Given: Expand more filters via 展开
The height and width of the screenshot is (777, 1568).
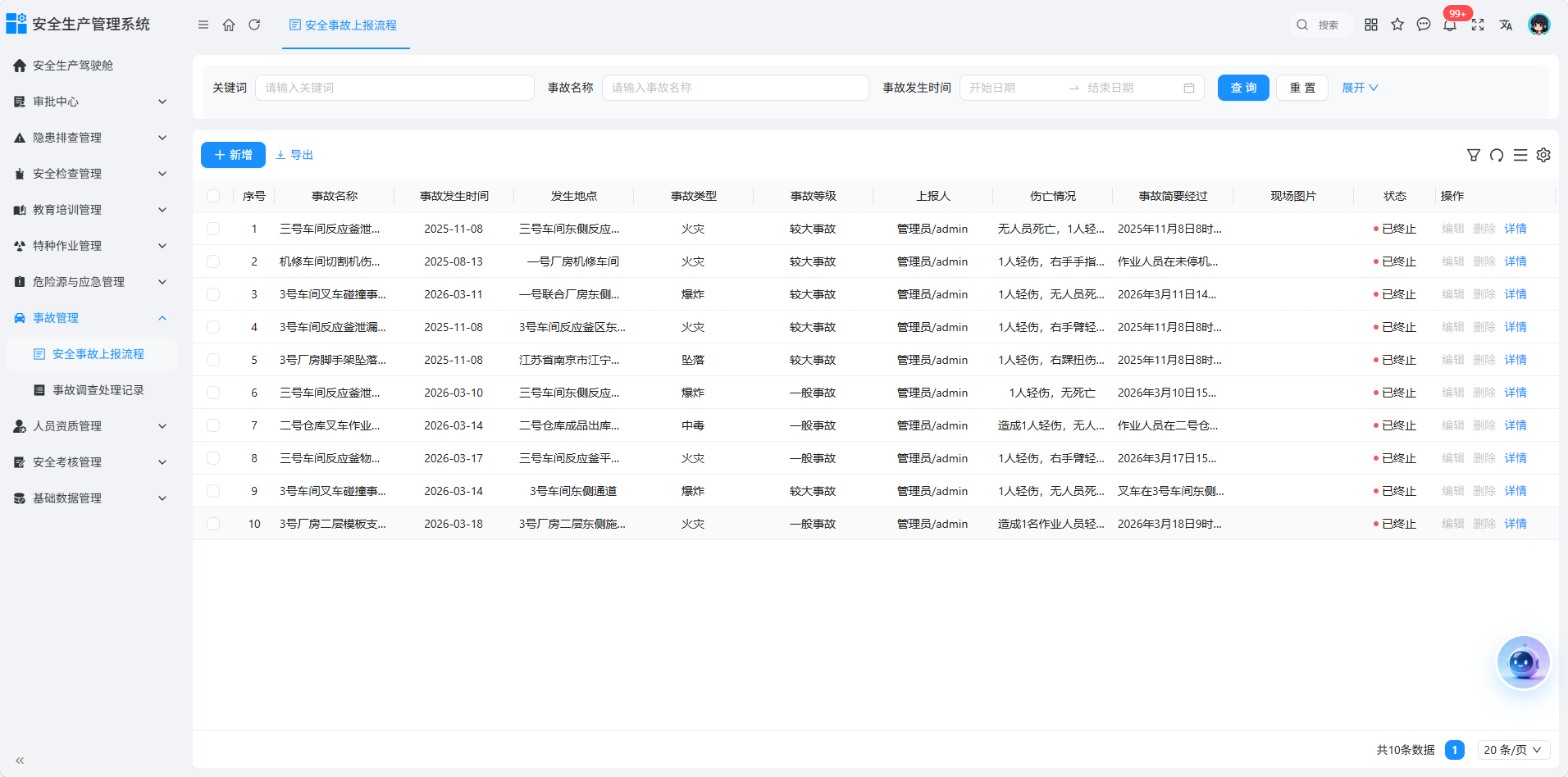Looking at the screenshot, I should tap(1360, 88).
